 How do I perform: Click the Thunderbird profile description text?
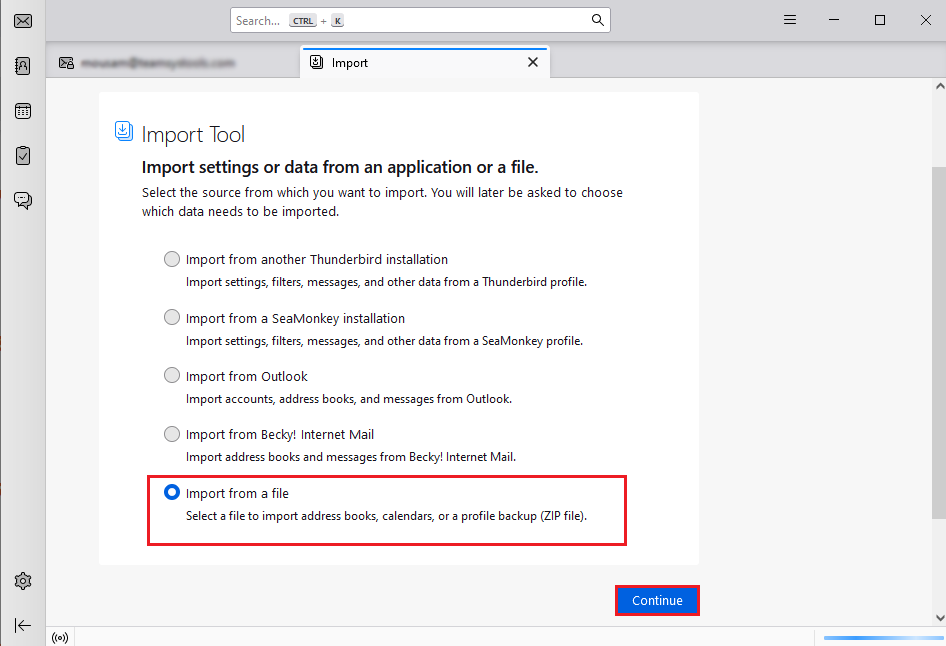coord(386,282)
